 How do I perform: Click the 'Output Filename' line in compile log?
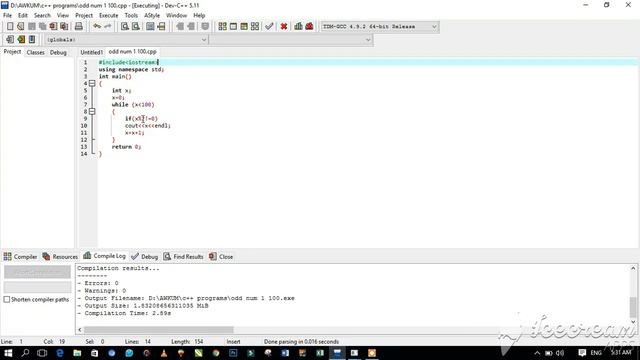186,298
